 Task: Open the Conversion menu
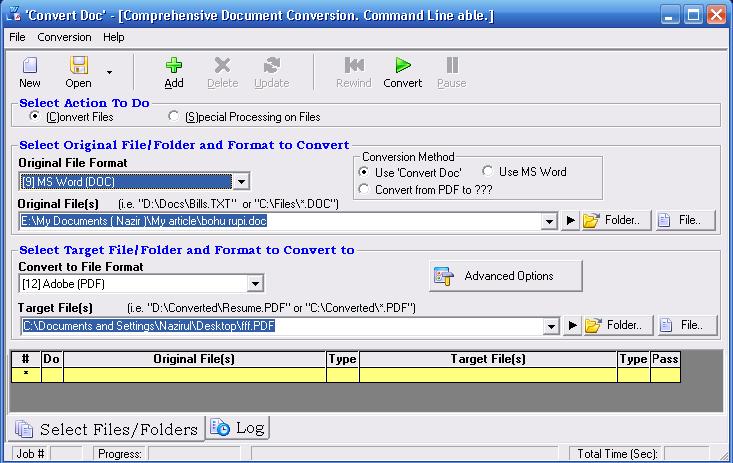click(x=65, y=37)
